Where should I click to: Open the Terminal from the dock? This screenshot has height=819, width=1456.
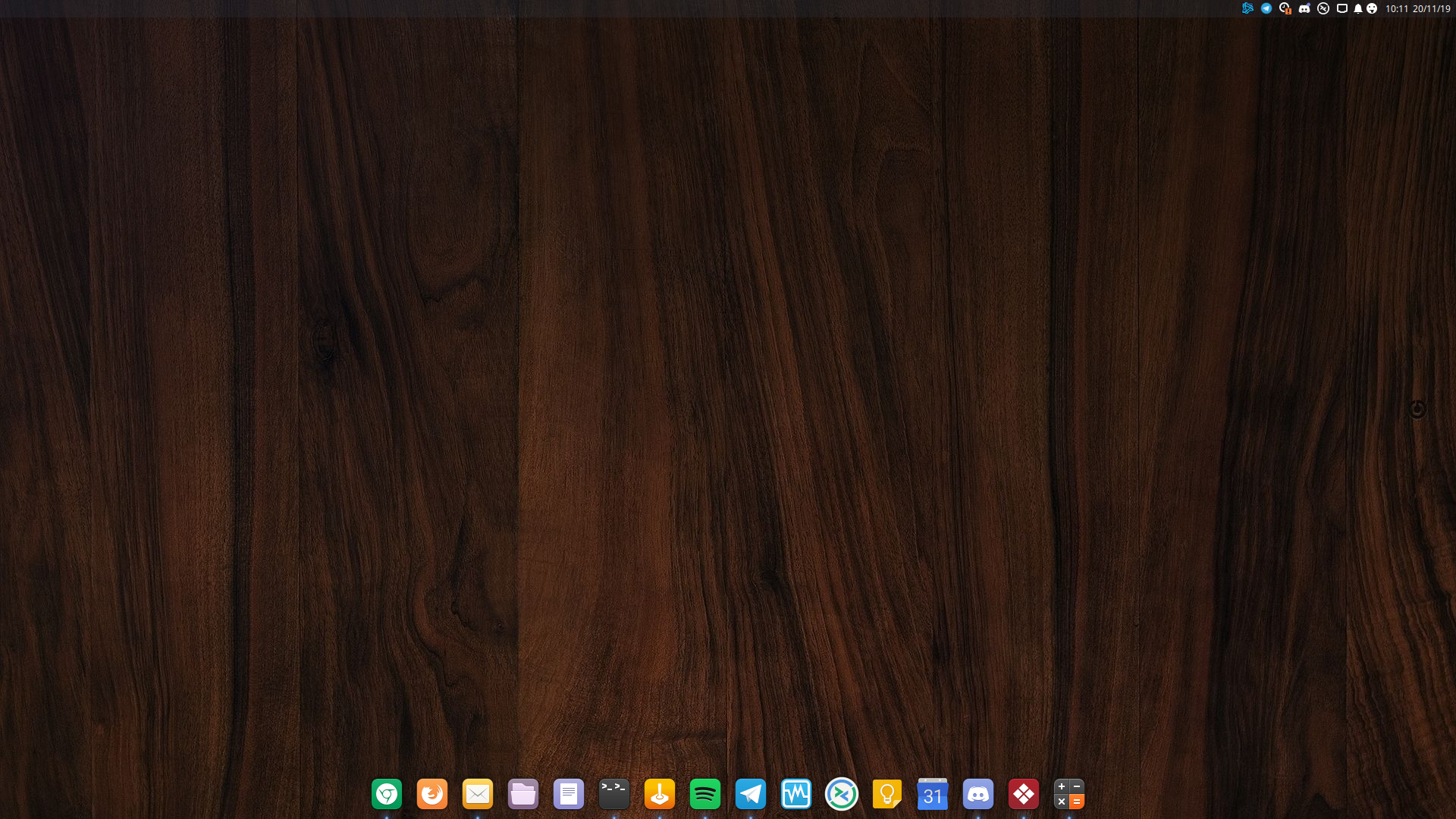pos(614,794)
